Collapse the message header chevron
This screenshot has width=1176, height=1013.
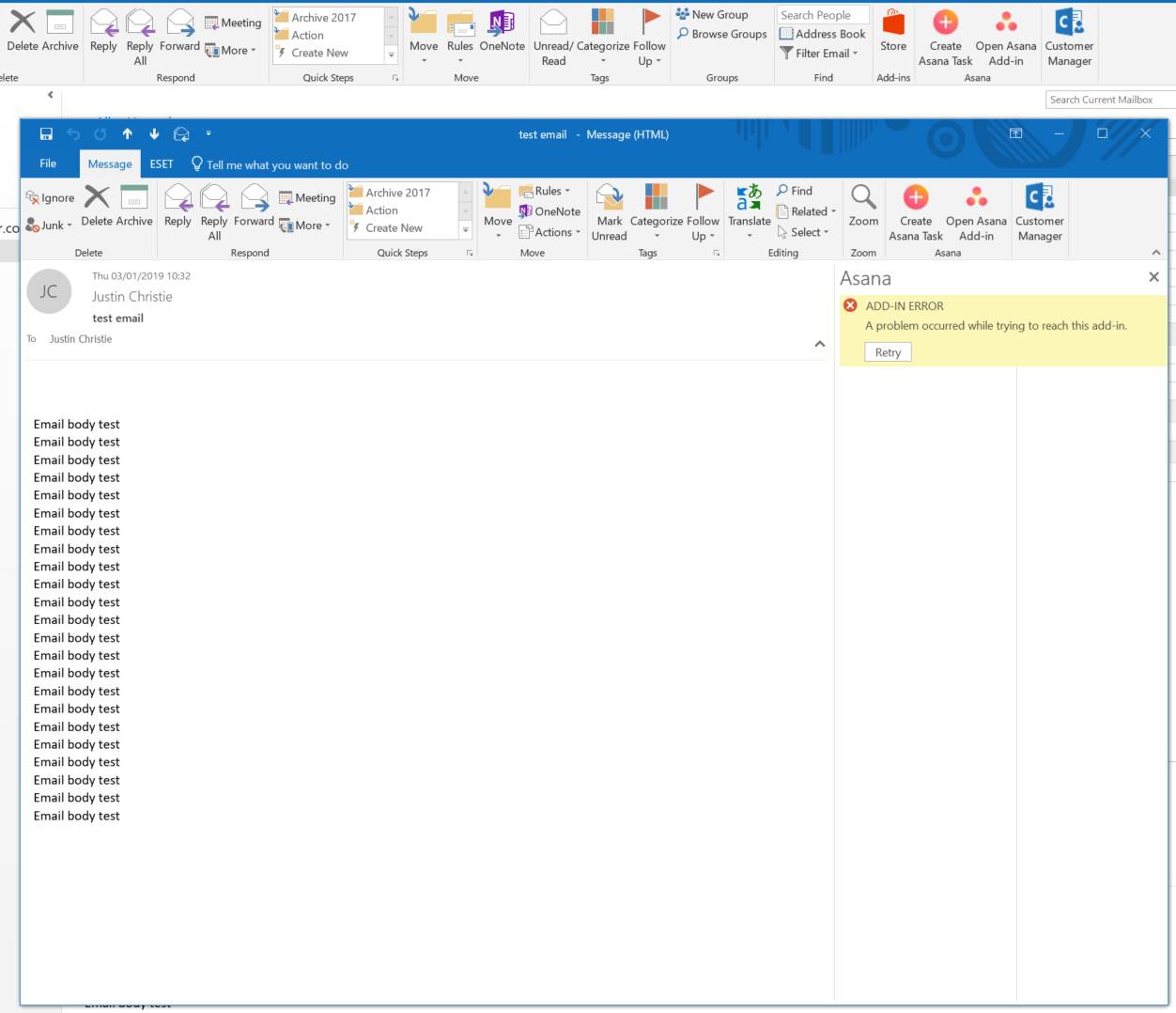tap(820, 344)
